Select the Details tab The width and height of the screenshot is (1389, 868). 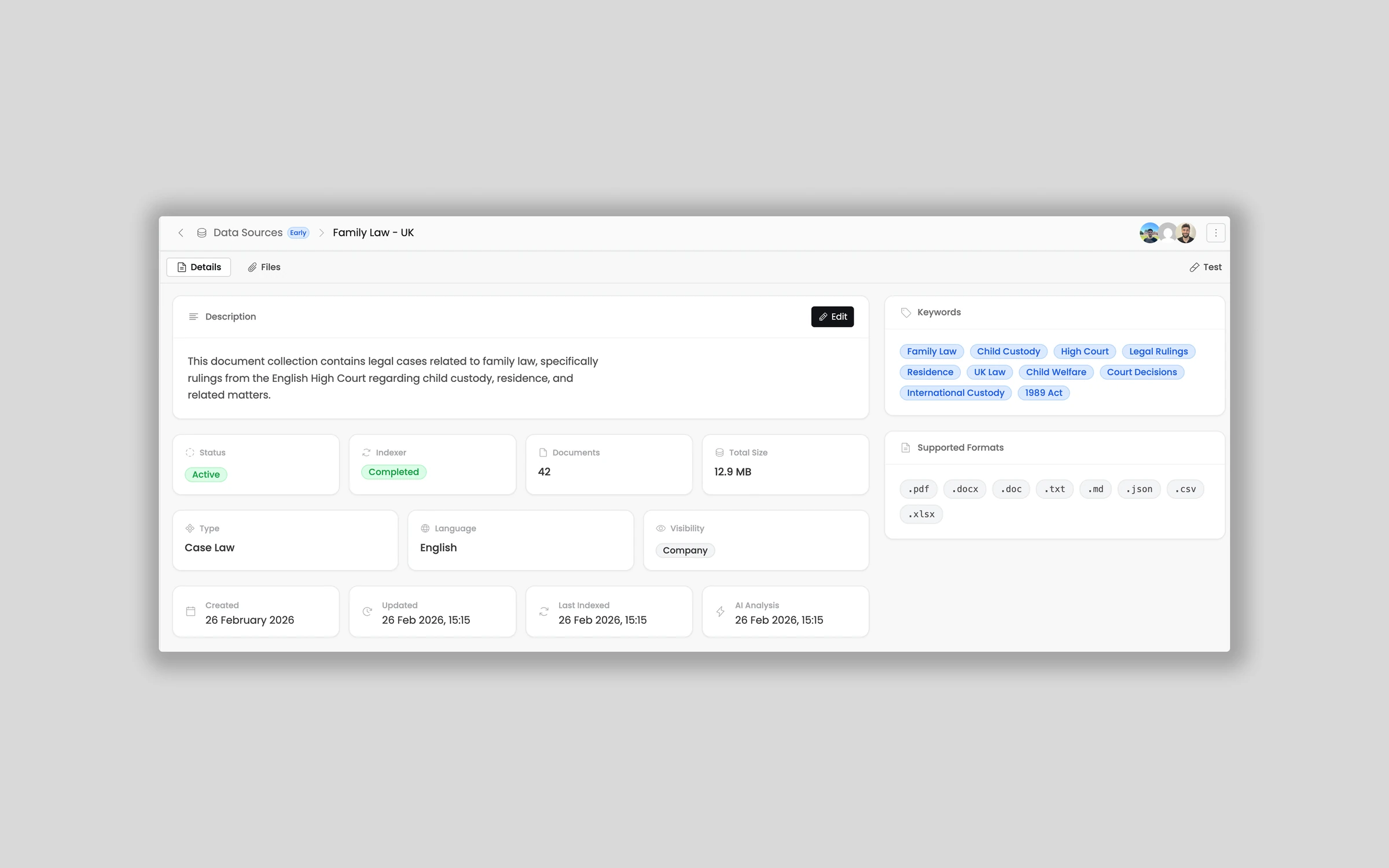[199, 267]
